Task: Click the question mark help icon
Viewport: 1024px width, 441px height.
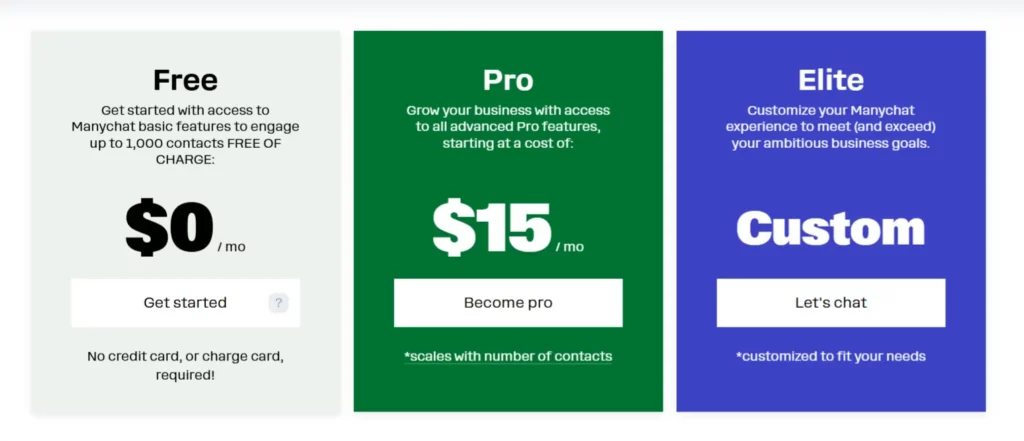Action: click(x=278, y=303)
